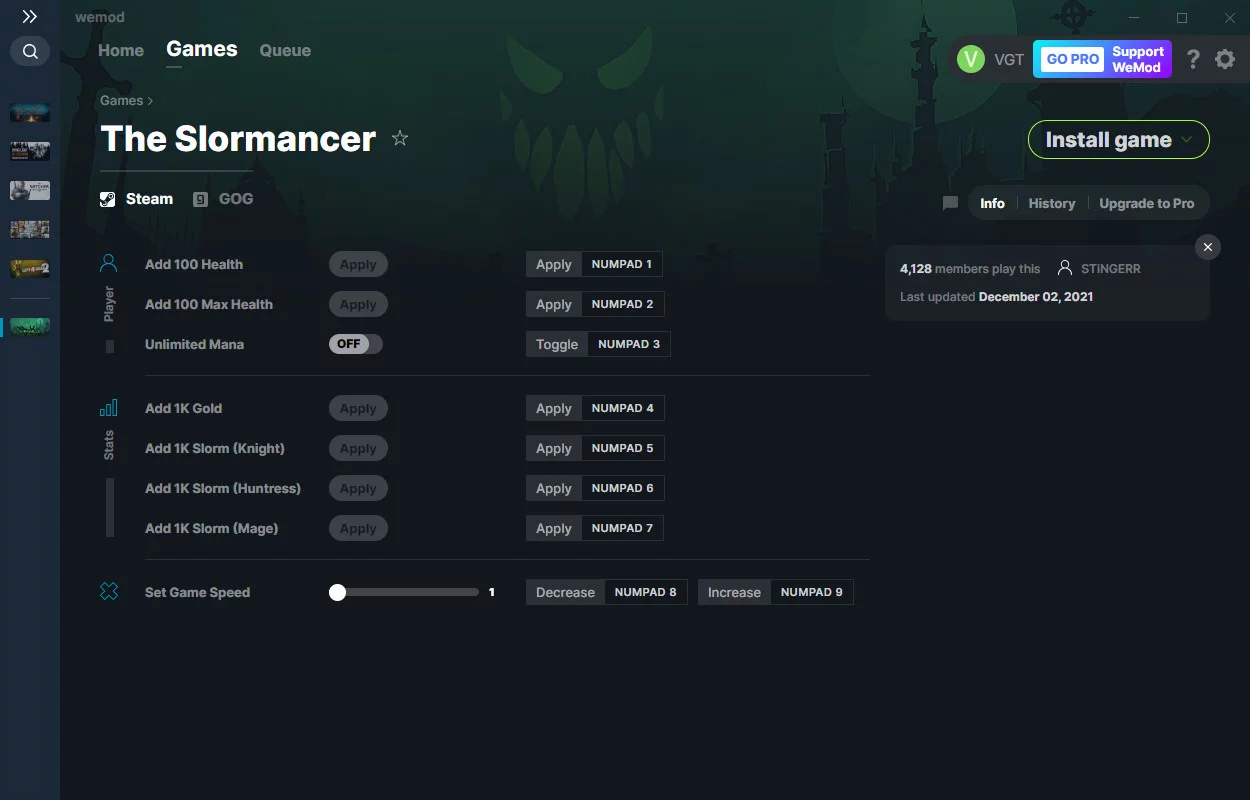The height and width of the screenshot is (800, 1250).
Task: Click the game speed crossed tools icon
Action: (109, 592)
